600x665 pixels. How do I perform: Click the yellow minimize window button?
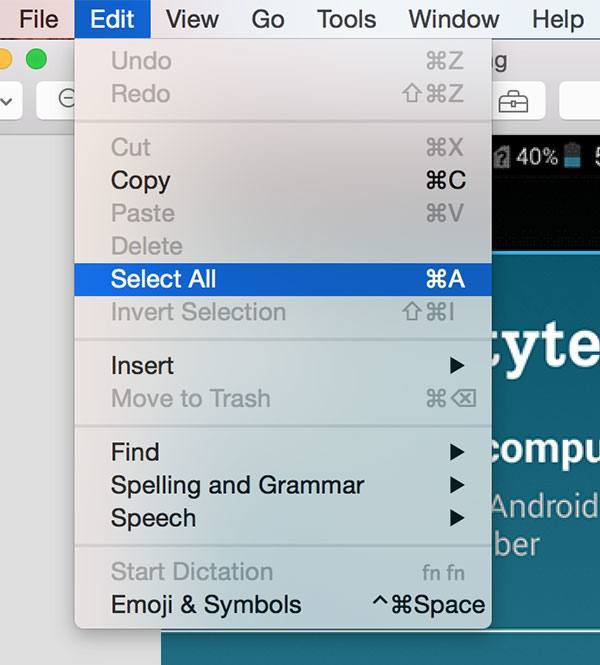[5, 59]
